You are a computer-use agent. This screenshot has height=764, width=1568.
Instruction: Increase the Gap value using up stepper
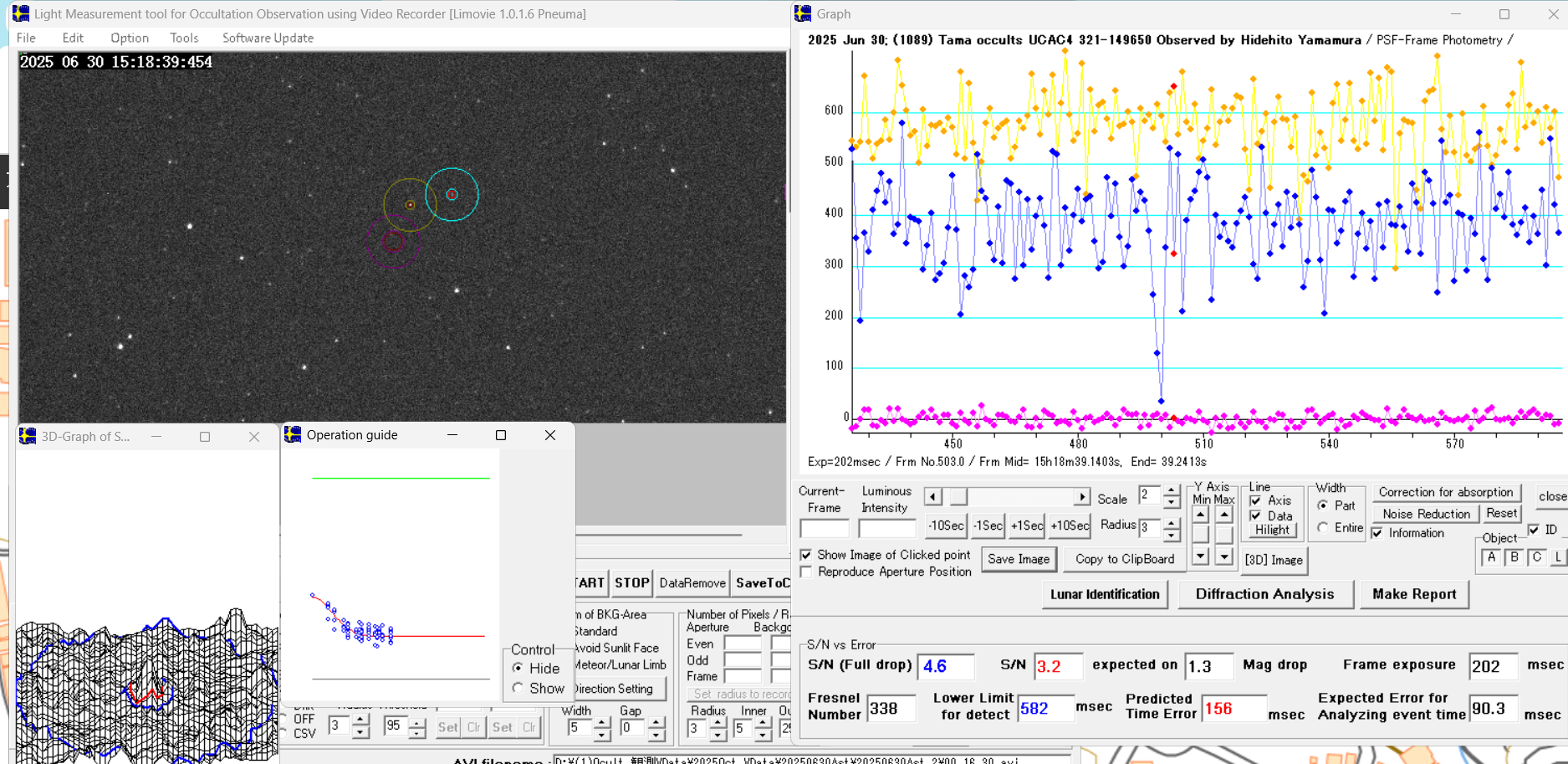[656, 722]
